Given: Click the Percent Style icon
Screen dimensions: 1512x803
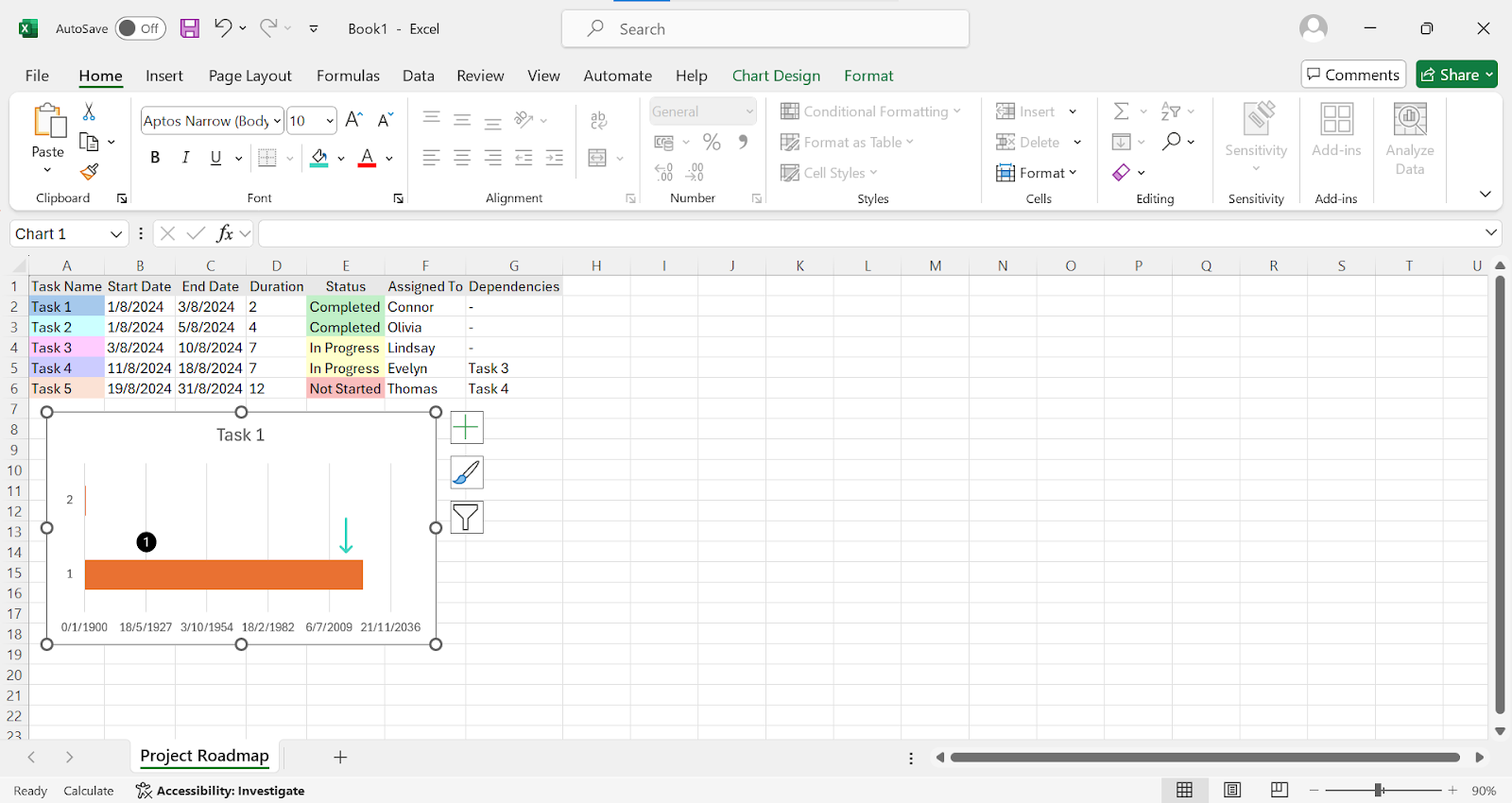Looking at the screenshot, I should [712, 142].
